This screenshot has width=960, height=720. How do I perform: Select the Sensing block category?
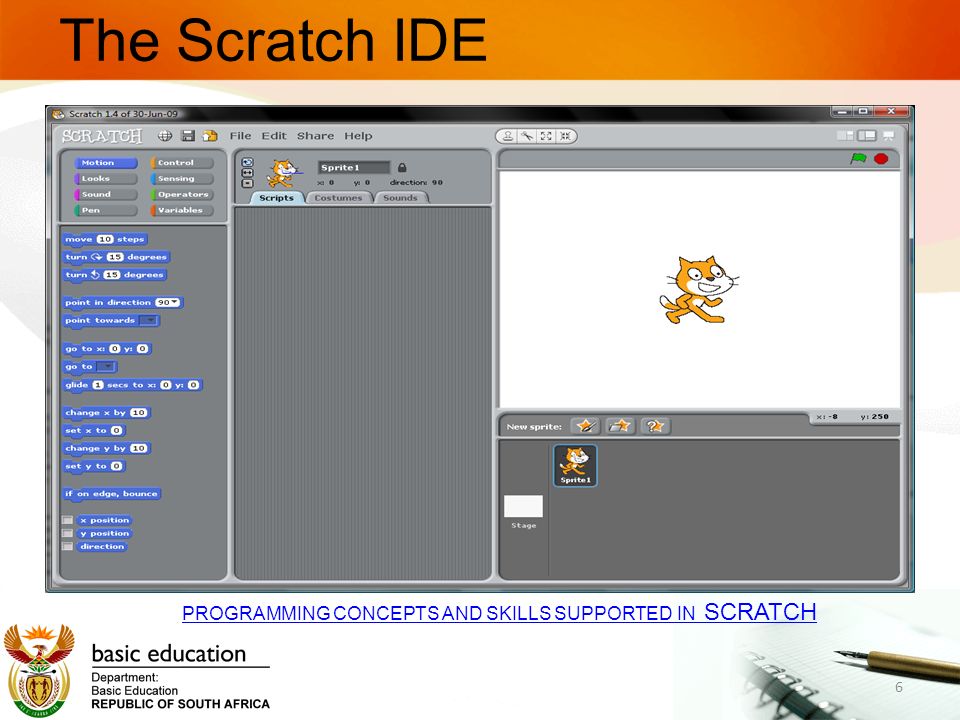click(x=182, y=179)
